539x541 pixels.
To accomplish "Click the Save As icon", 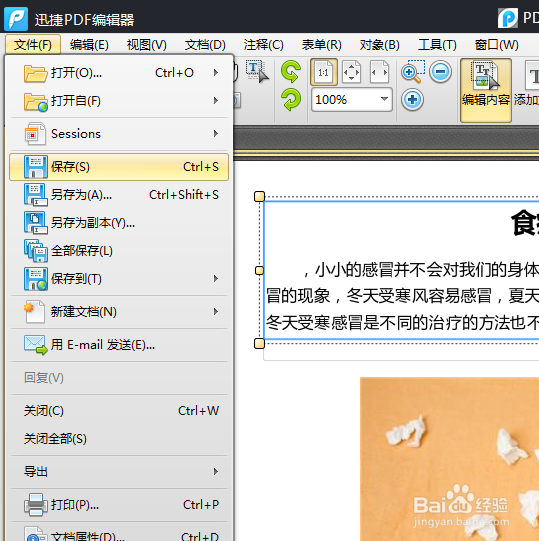I will pyautogui.click(x=36, y=195).
